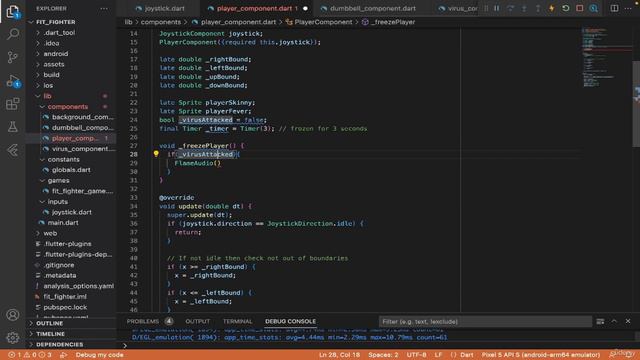640x360 pixels.
Task: Open the Search view in the activity bar
Action: [13, 34]
